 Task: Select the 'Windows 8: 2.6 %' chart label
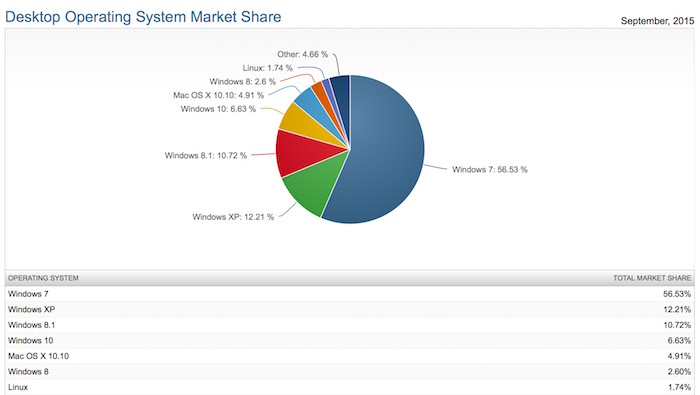(x=242, y=82)
